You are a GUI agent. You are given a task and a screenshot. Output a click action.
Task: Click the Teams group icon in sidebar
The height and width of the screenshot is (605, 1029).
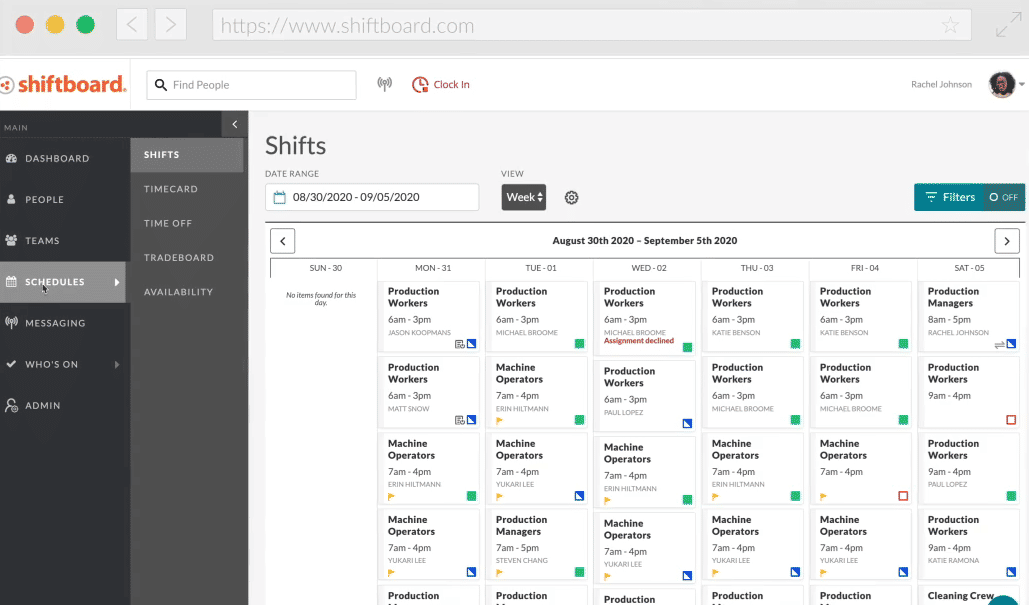(12, 241)
